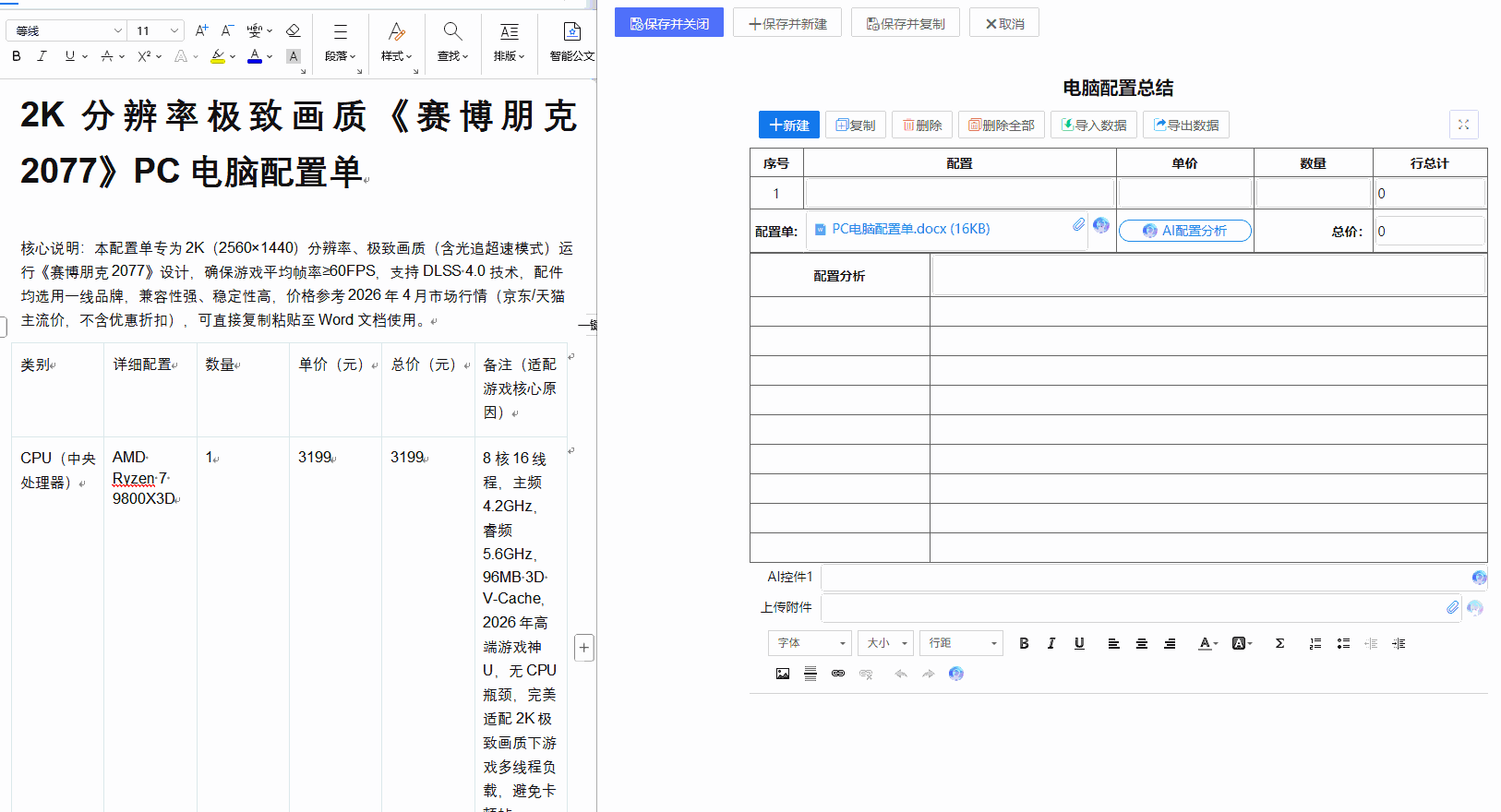This screenshot has height=812, width=1501.
Task: Click row 1 数量 input field
Action: [1314, 193]
